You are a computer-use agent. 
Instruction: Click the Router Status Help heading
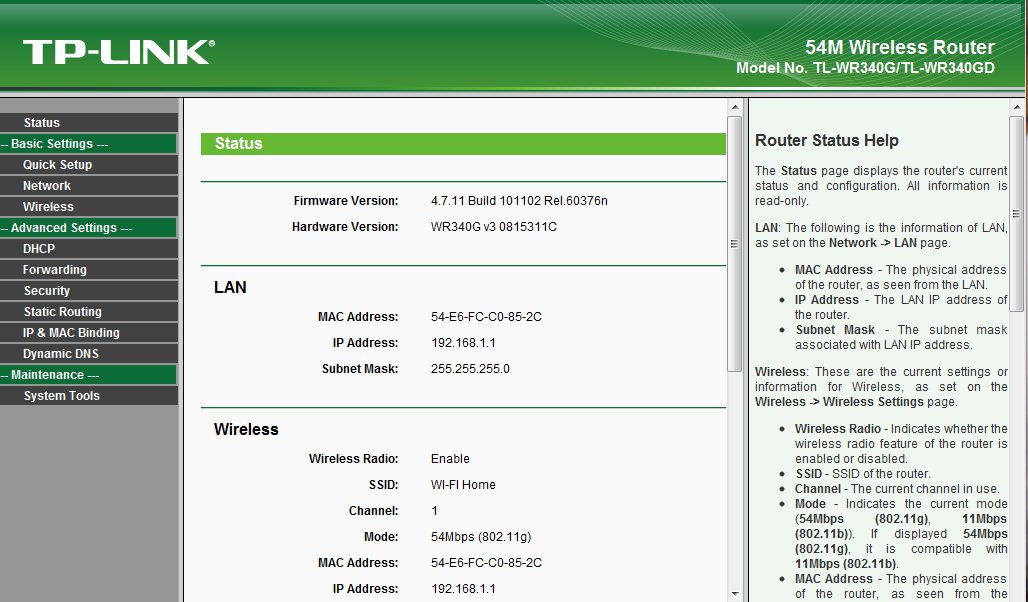pyautogui.click(x=826, y=141)
